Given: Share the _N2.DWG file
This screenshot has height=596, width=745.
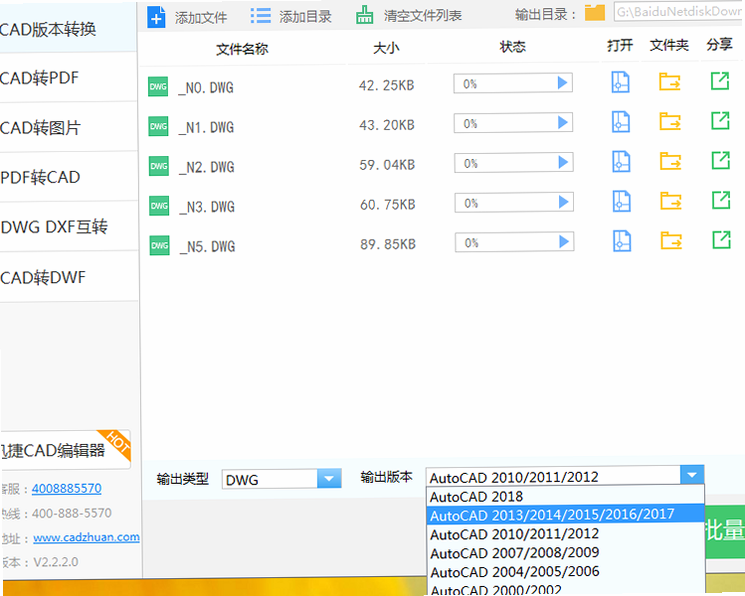Looking at the screenshot, I should pyautogui.click(x=721, y=161).
